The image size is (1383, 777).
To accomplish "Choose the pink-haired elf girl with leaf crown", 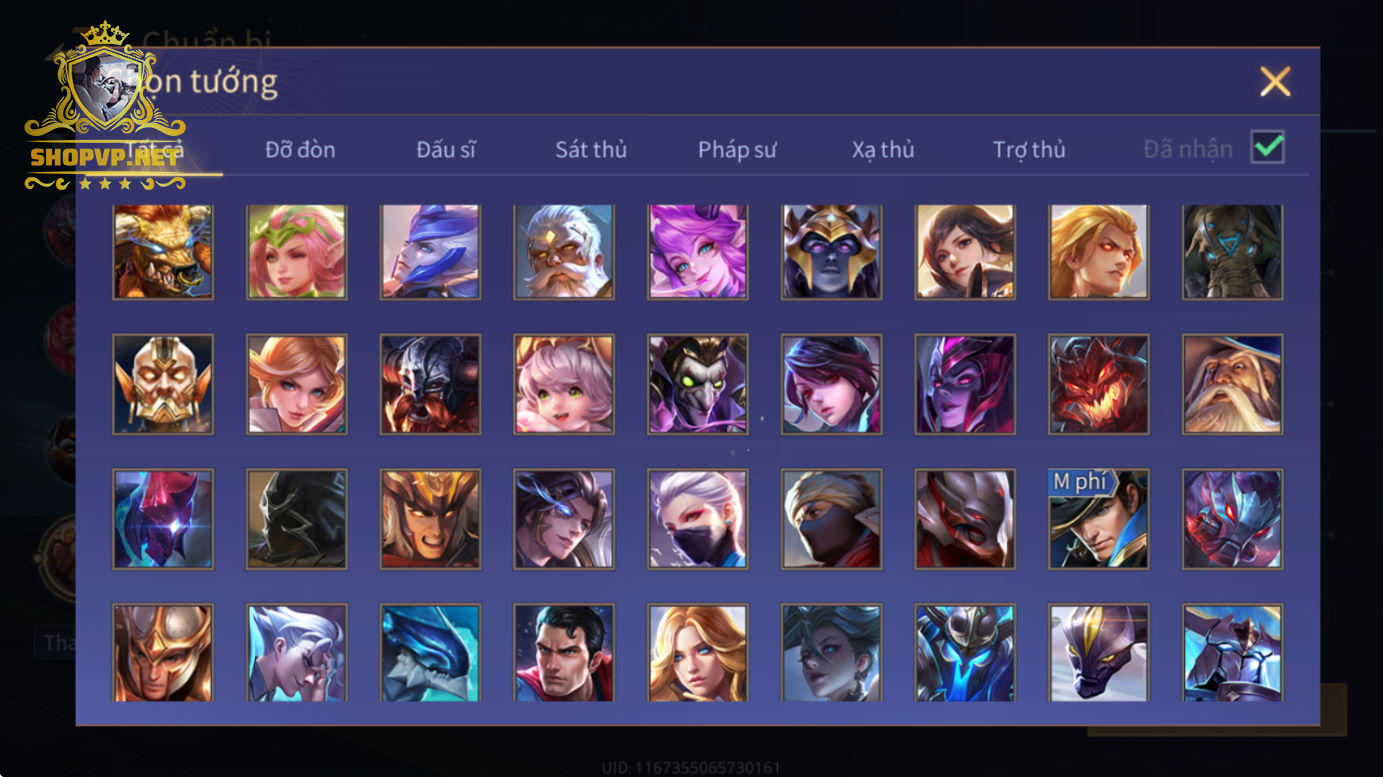I will 297,252.
